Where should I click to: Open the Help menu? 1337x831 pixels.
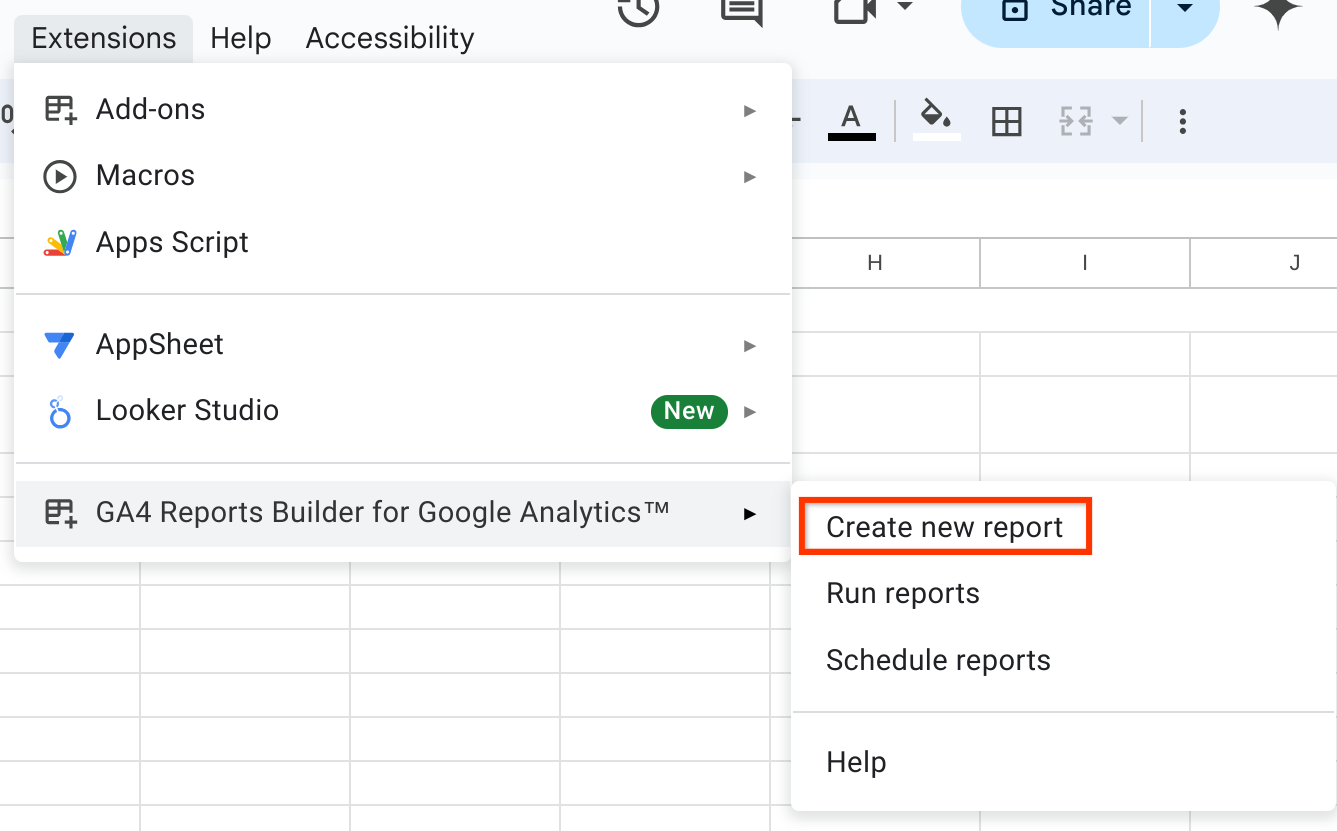pyautogui.click(x=240, y=38)
